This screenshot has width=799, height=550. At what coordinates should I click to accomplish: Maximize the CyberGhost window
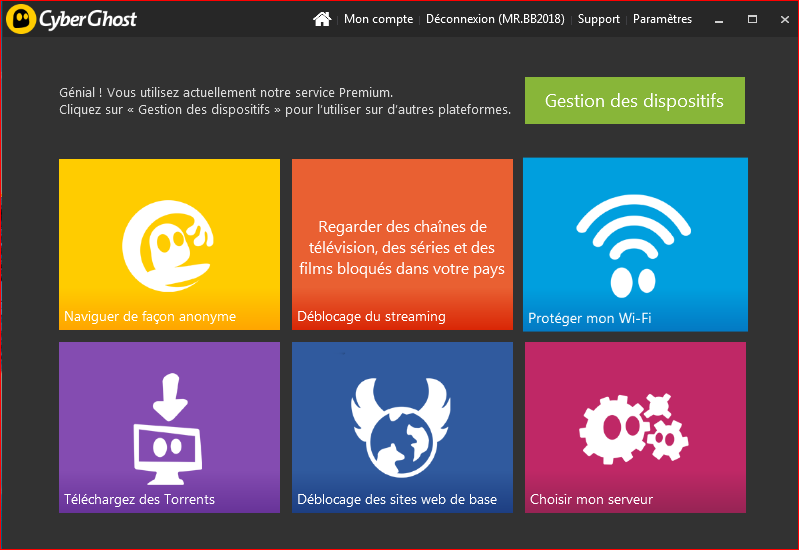752,19
